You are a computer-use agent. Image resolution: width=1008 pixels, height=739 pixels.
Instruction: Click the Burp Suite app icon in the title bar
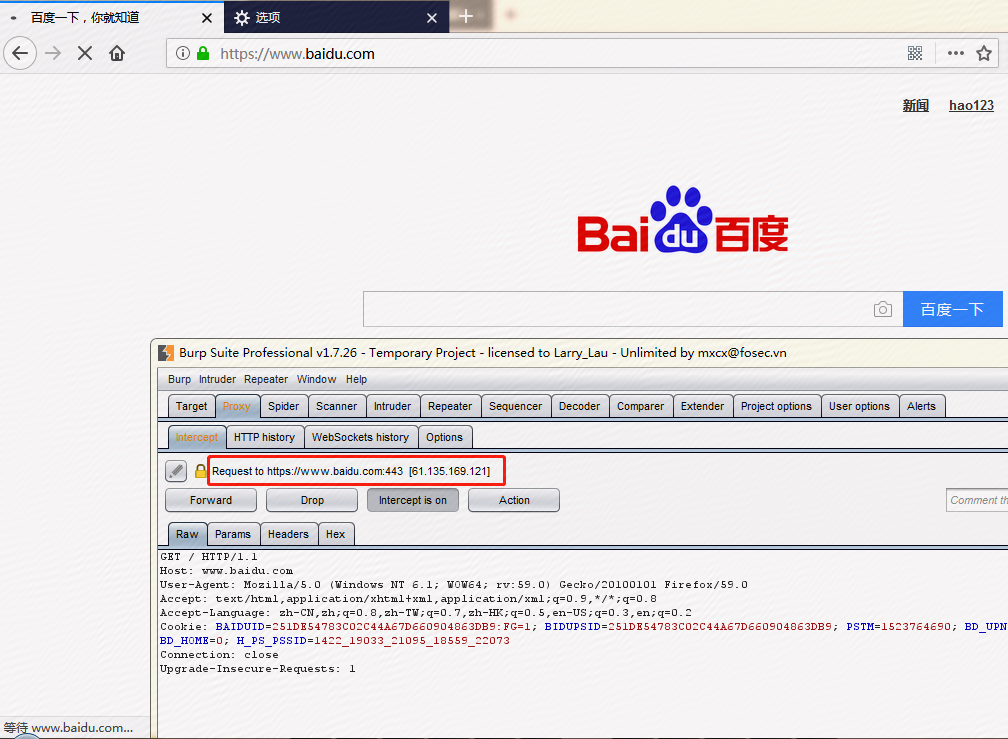tap(166, 353)
